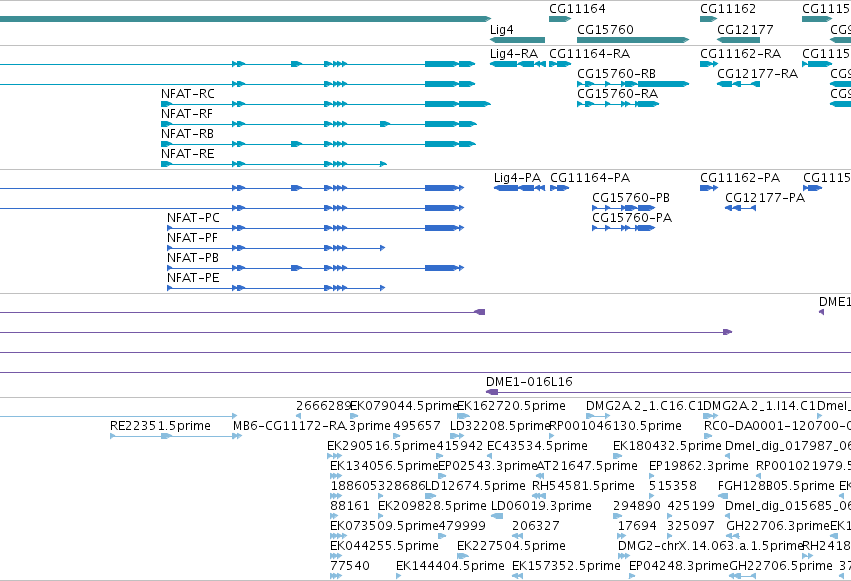Click the CG12177 gene label
Viewport: 851px width, 581px height.
coord(745,29)
